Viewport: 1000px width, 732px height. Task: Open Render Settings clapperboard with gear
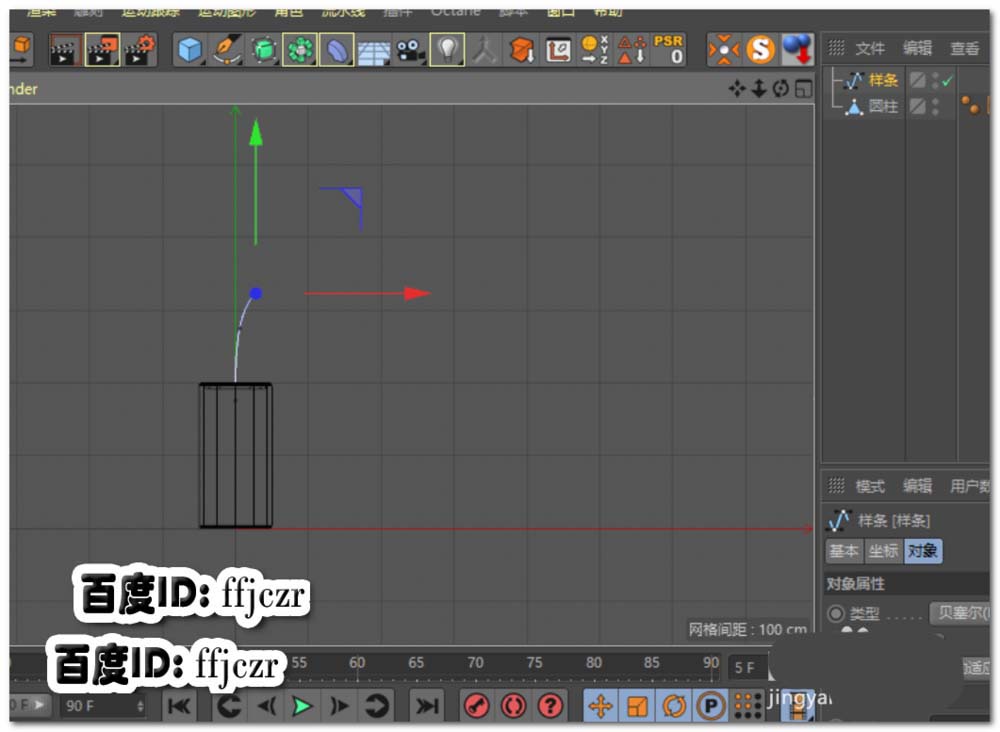(140, 50)
